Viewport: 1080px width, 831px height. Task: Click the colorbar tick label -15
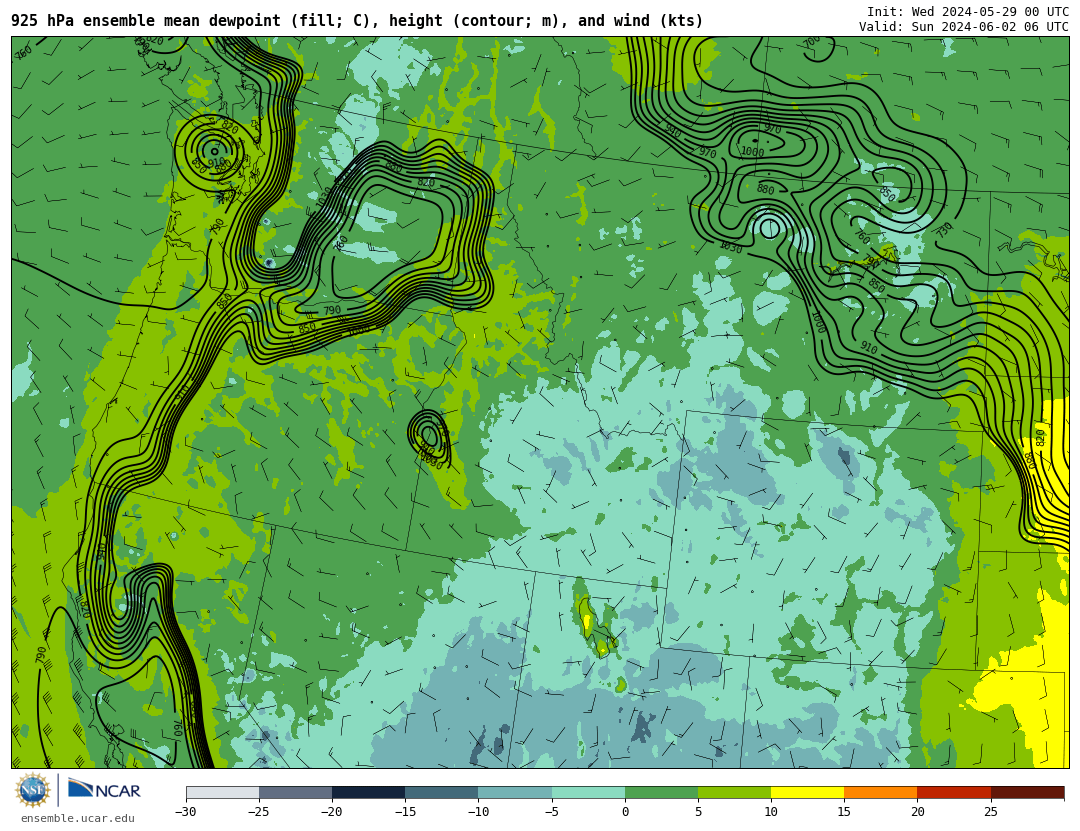coord(405,812)
